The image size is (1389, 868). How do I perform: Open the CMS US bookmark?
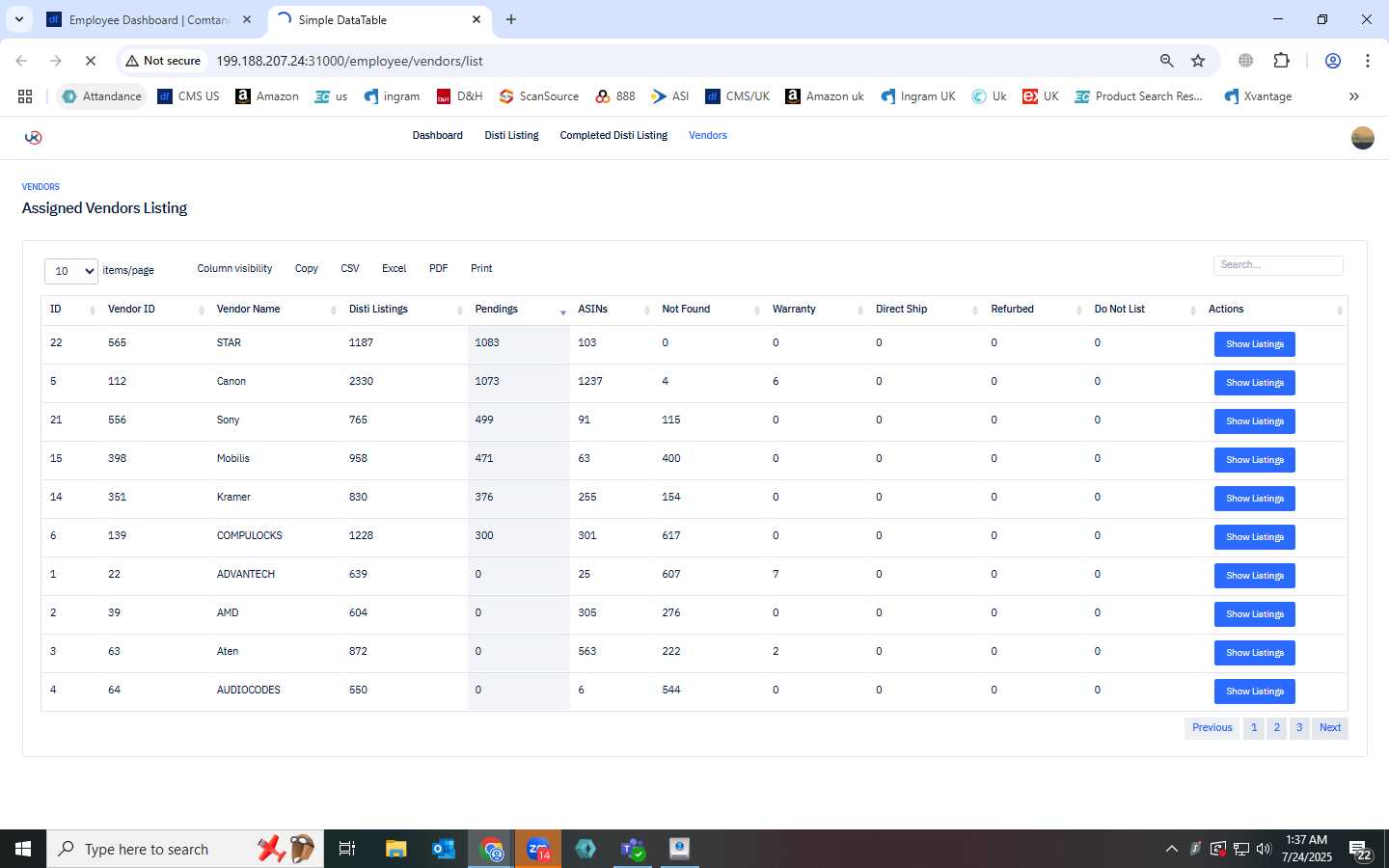click(189, 96)
